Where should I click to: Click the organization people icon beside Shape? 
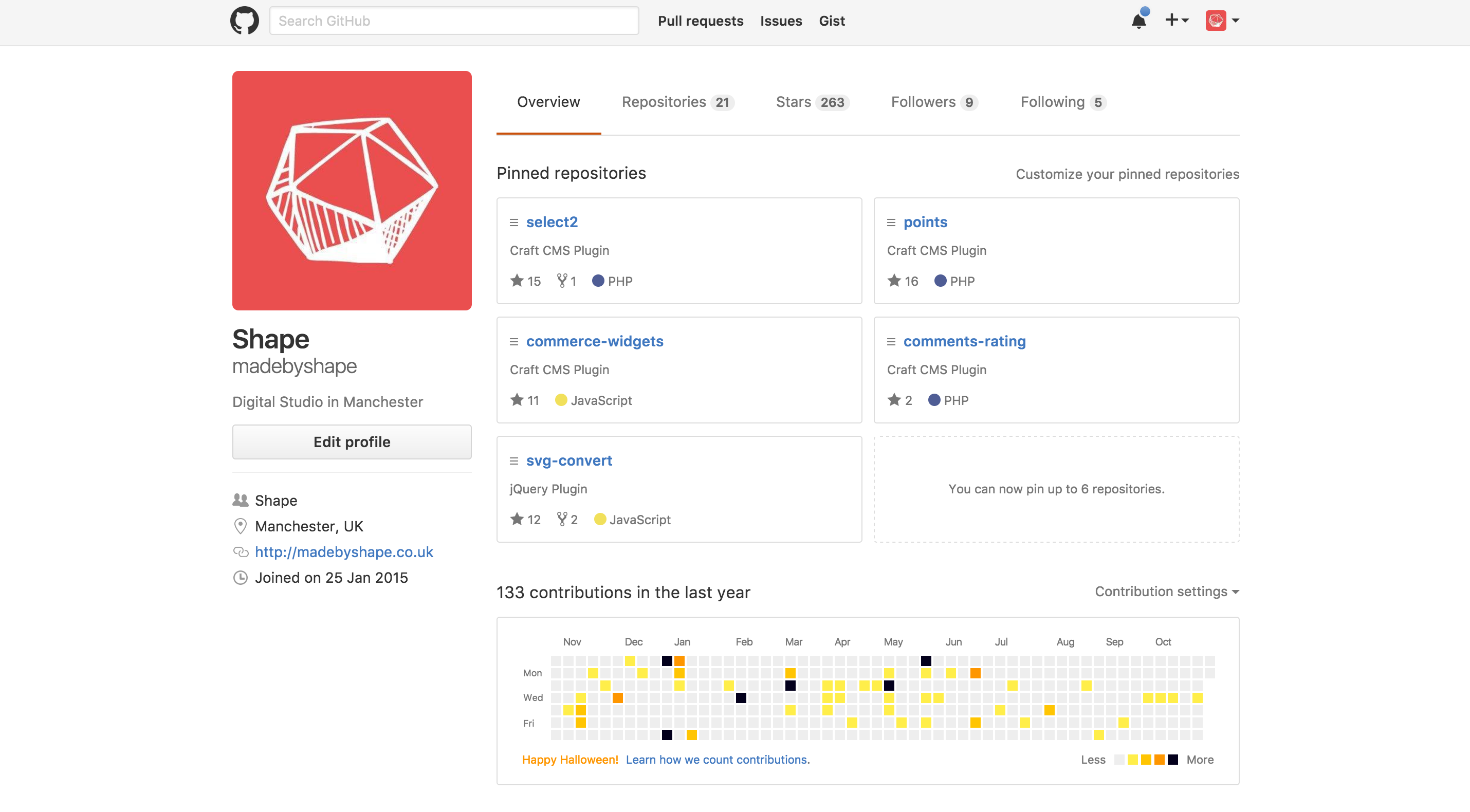[x=240, y=500]
